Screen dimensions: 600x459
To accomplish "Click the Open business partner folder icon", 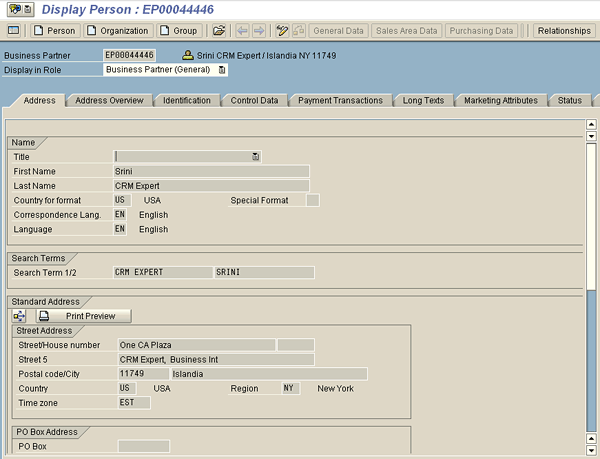I will point(219,31).
